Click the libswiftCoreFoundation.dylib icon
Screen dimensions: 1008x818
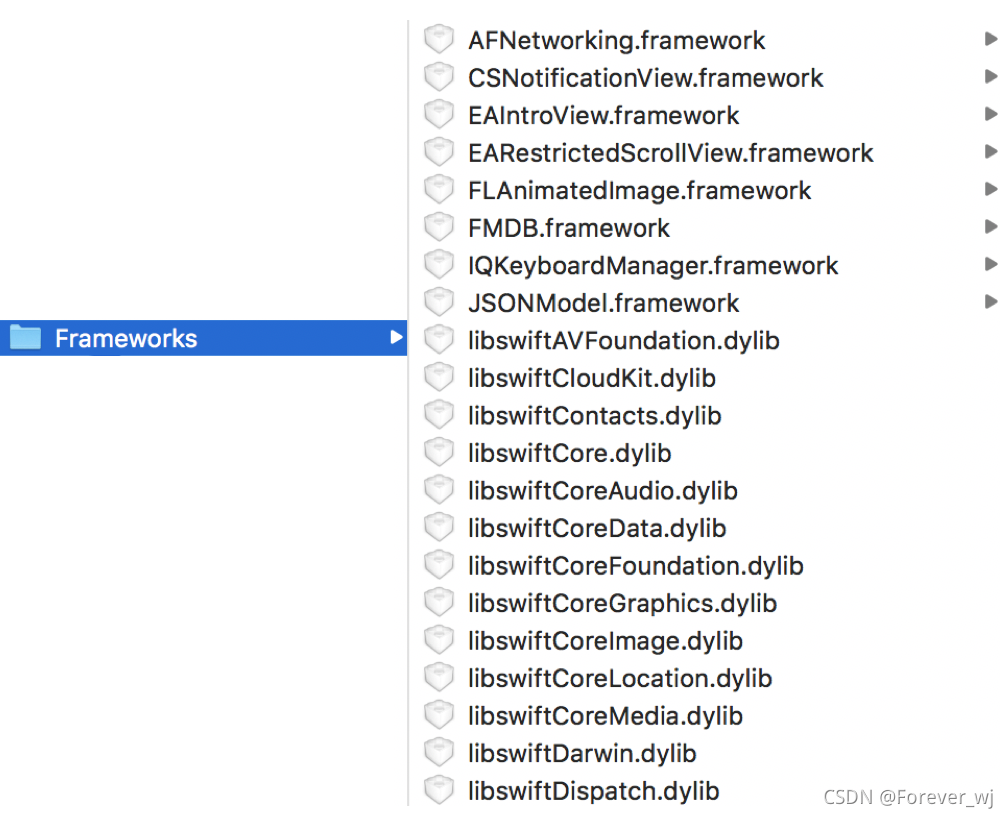click(x=439, y=564)
